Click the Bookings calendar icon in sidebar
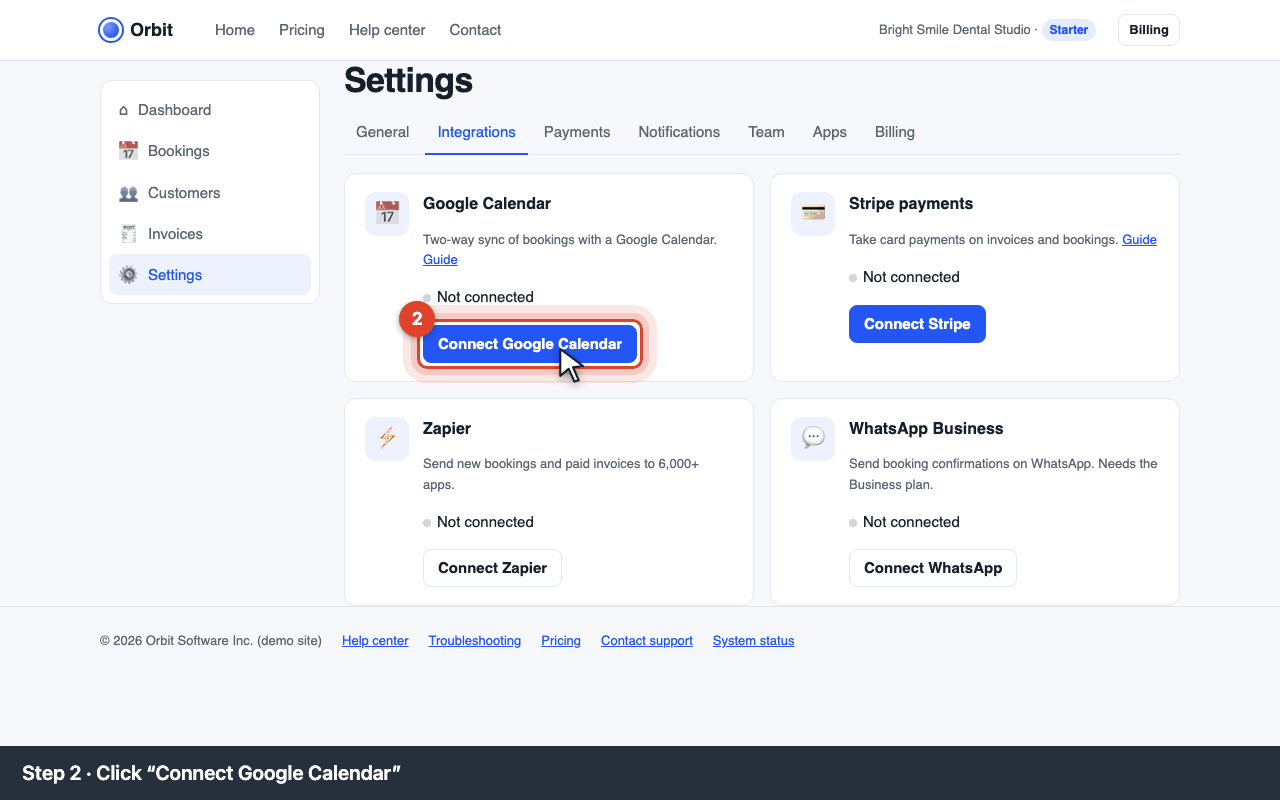 pos(128,151)
